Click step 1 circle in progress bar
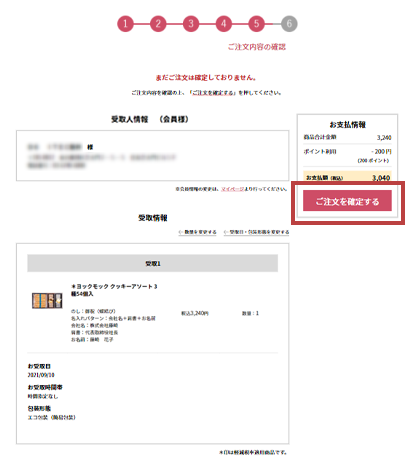 coord(125,24)
